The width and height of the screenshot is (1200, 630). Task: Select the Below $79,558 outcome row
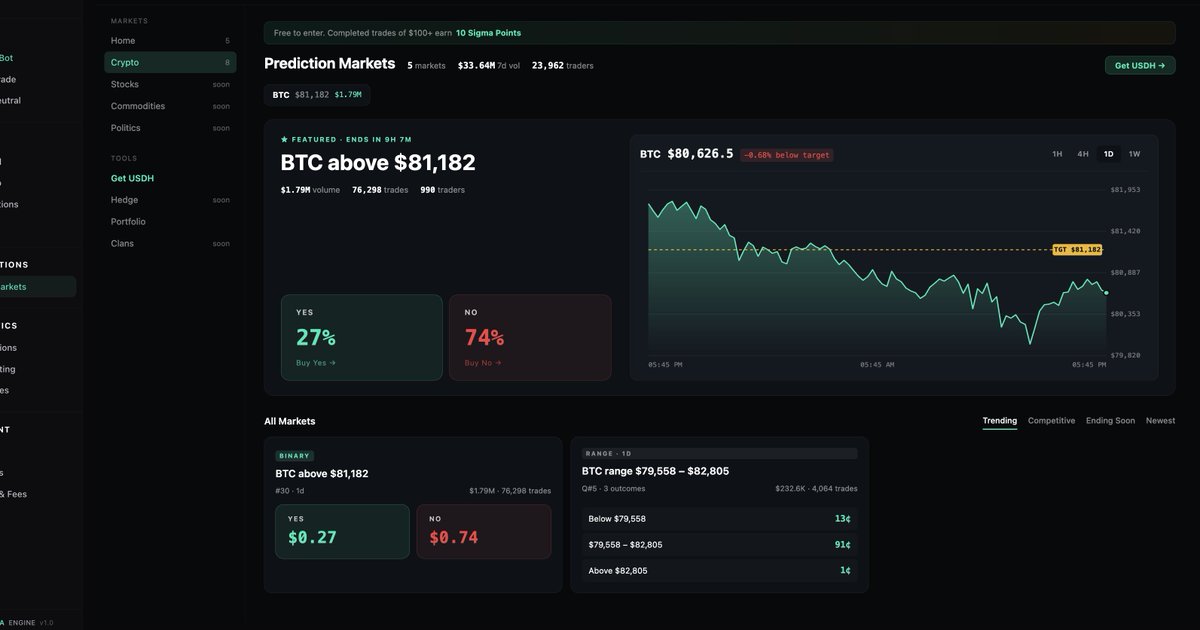pos(719,519)
